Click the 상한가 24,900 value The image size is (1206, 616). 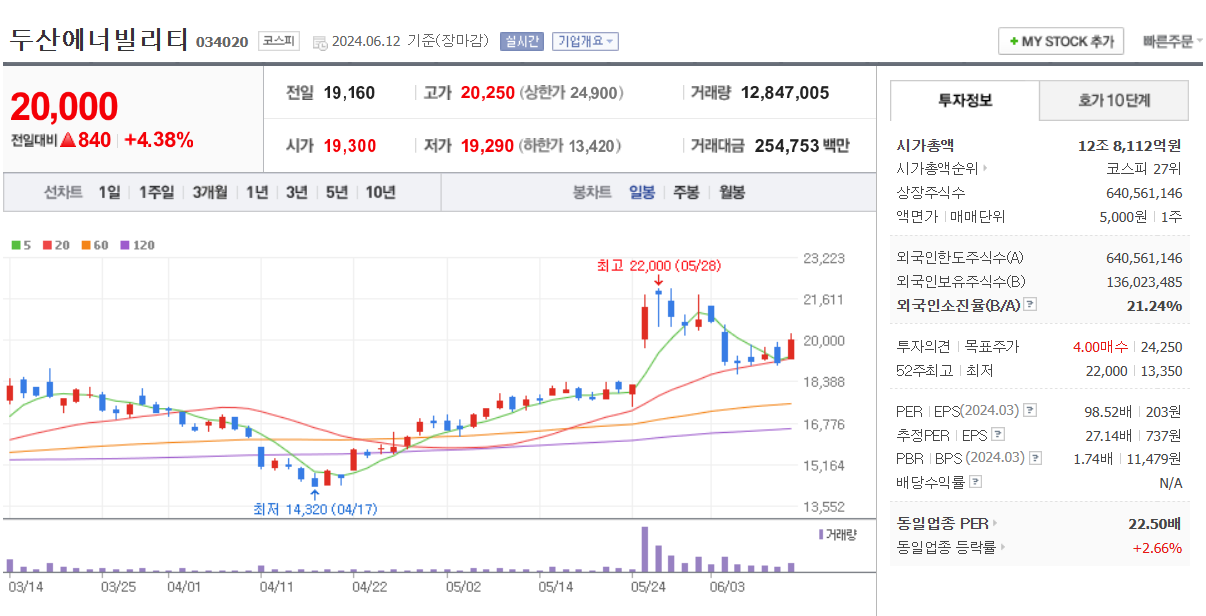[595, 93]
